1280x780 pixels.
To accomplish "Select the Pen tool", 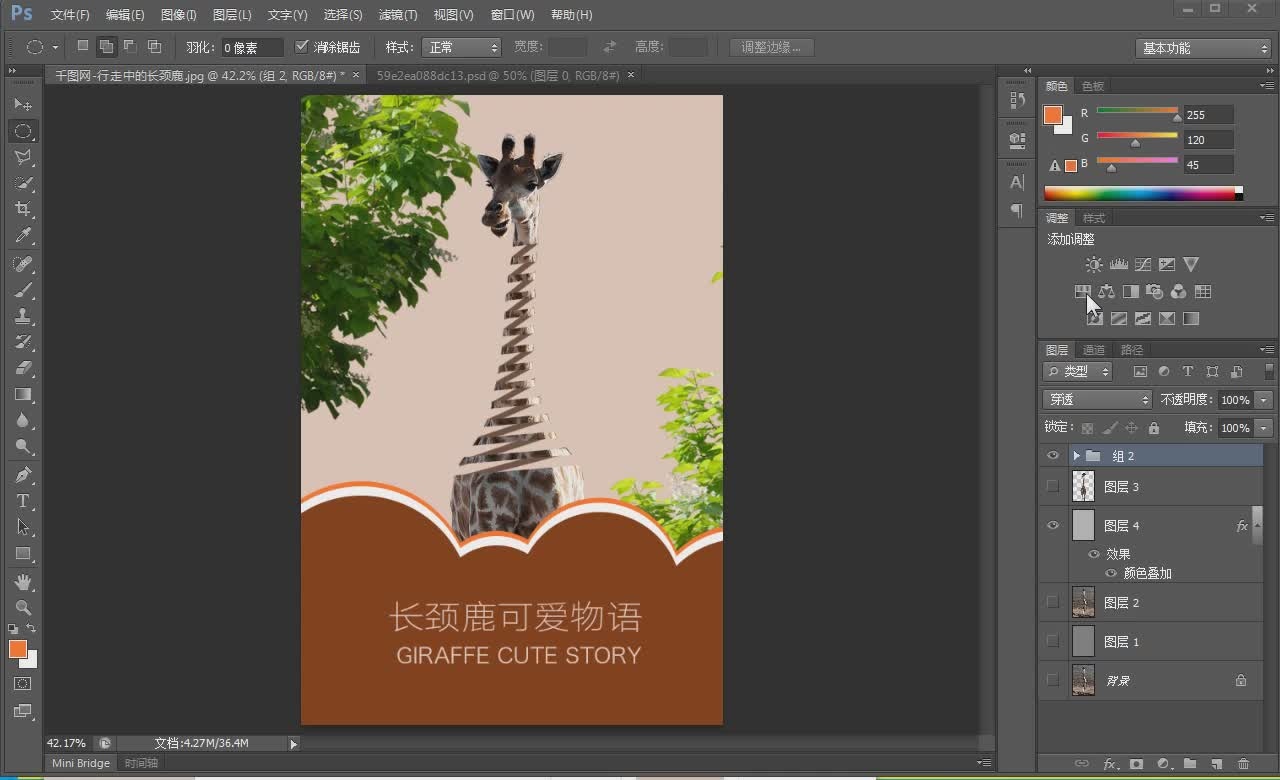I will click(23, 475).
